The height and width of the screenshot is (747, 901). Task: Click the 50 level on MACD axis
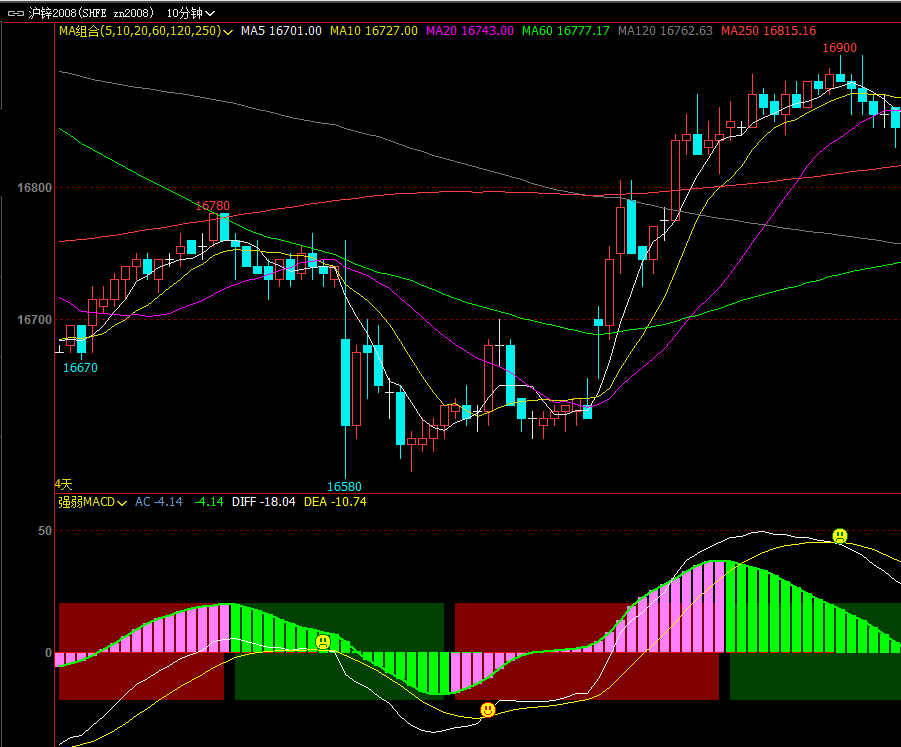click(x=45, y=531)
